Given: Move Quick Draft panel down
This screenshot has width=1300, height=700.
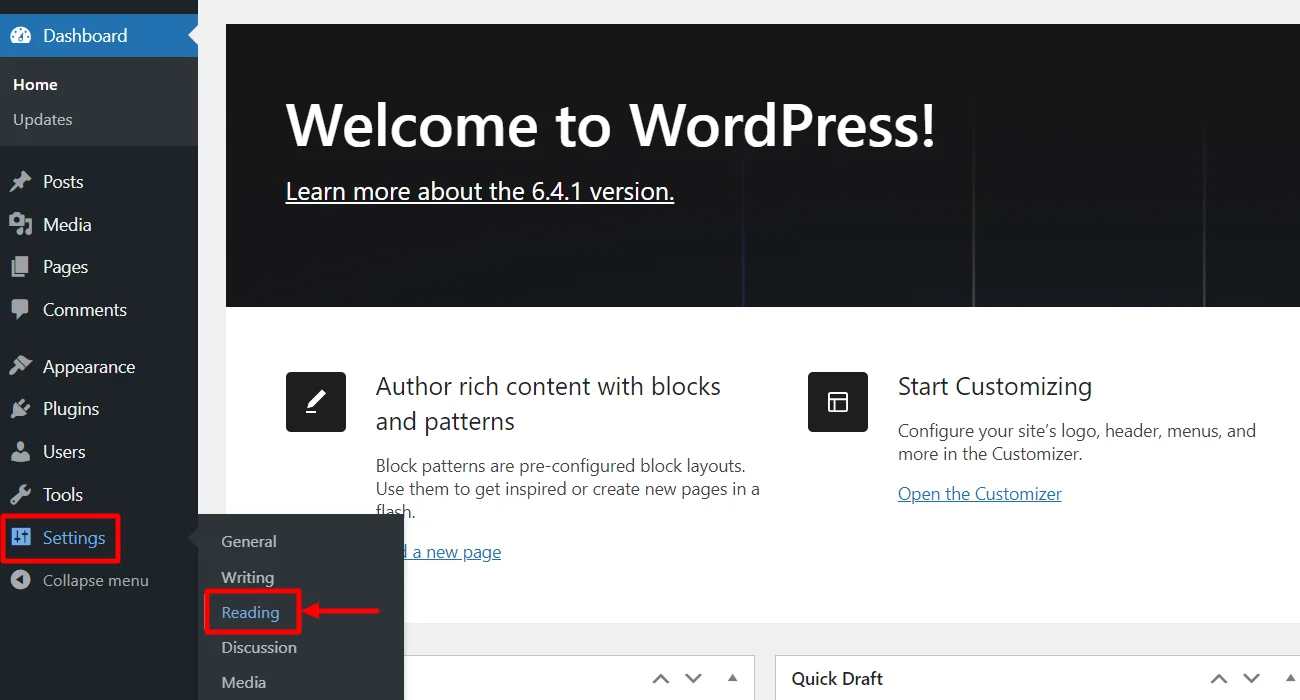Looking at the screenshot, I should (1251, 679).
